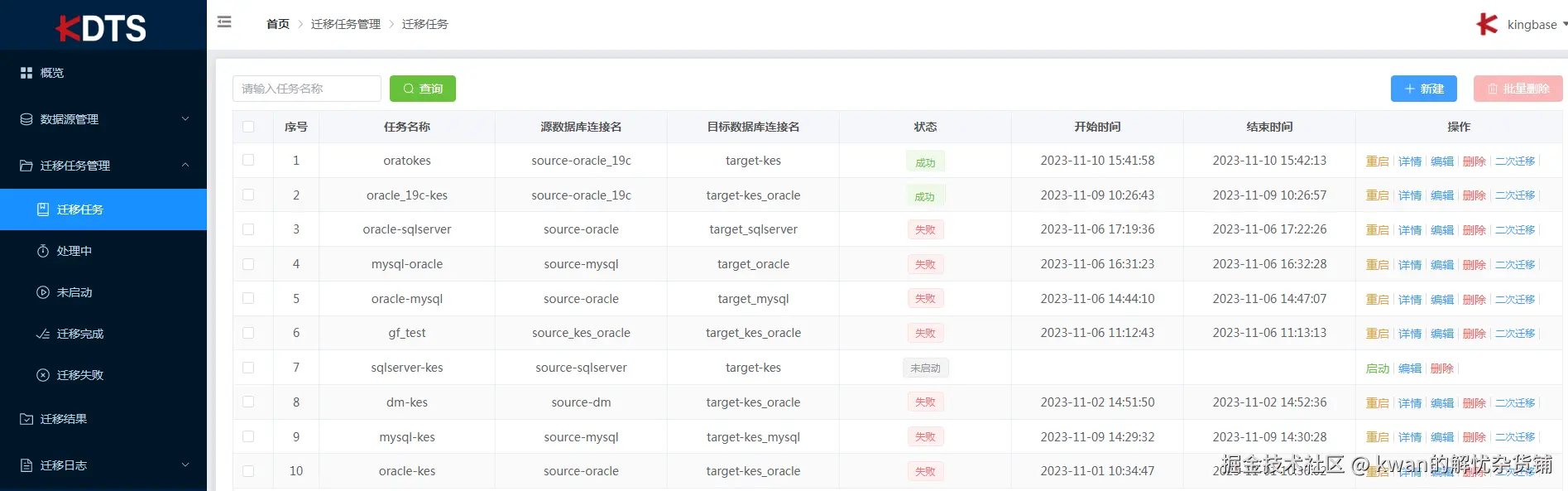This screenshot has height=491, width=1568.
Task: Open the 未启动 sidebar item
Action: tap(103, 292)
